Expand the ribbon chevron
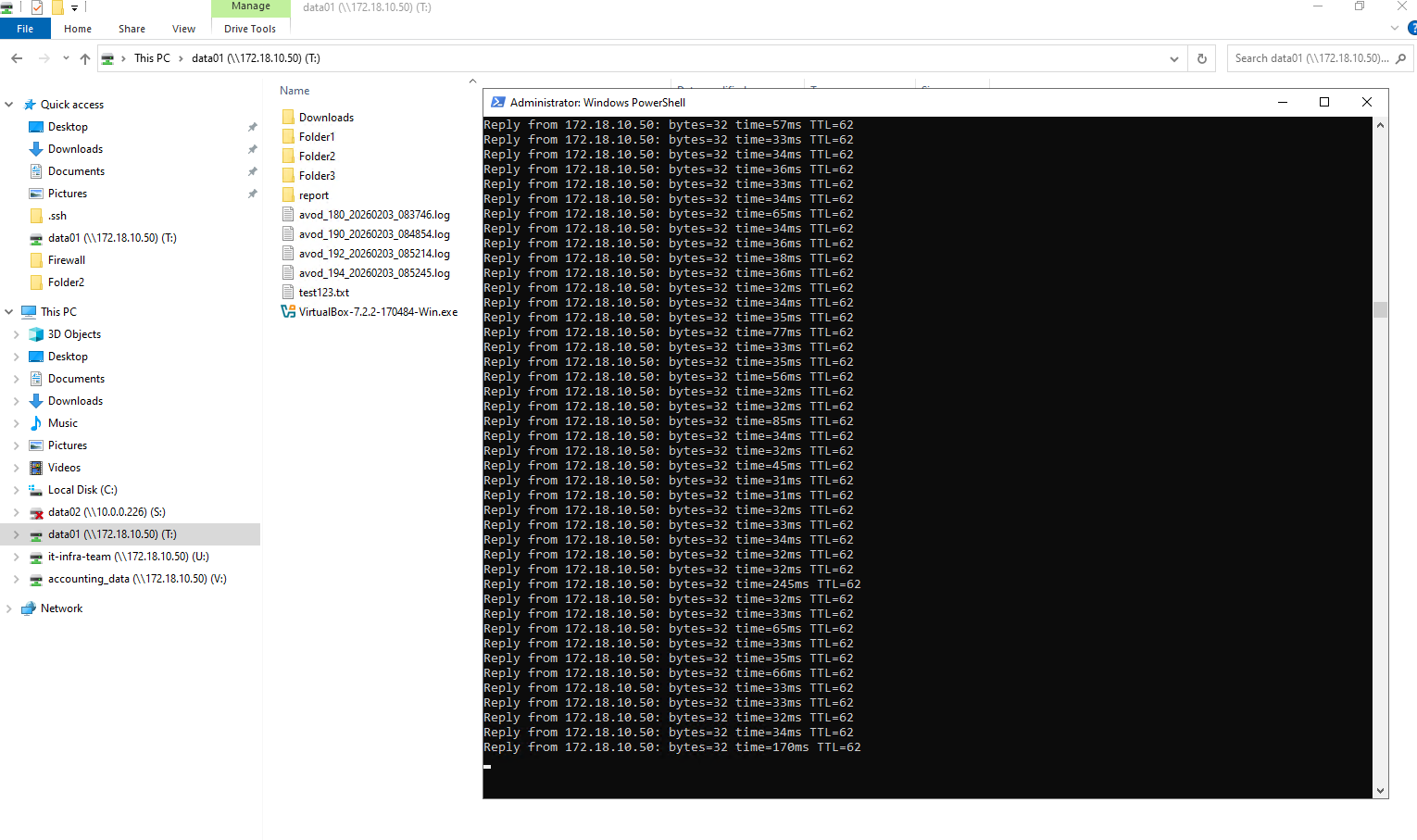This screenshot has width=1417, height=840. click(x=1395, y=29)
